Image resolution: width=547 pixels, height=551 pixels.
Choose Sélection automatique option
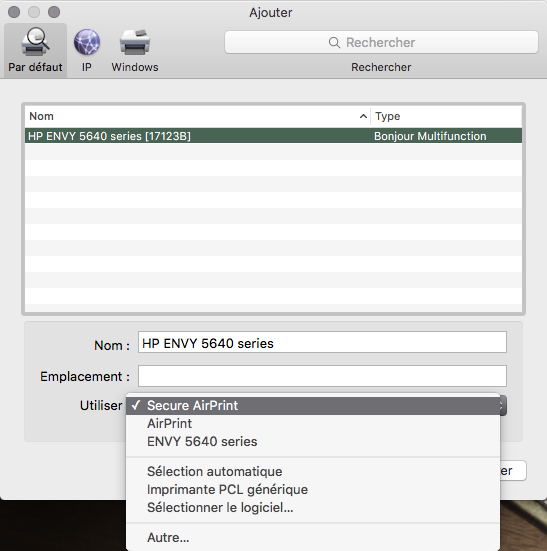click(313, 472)
